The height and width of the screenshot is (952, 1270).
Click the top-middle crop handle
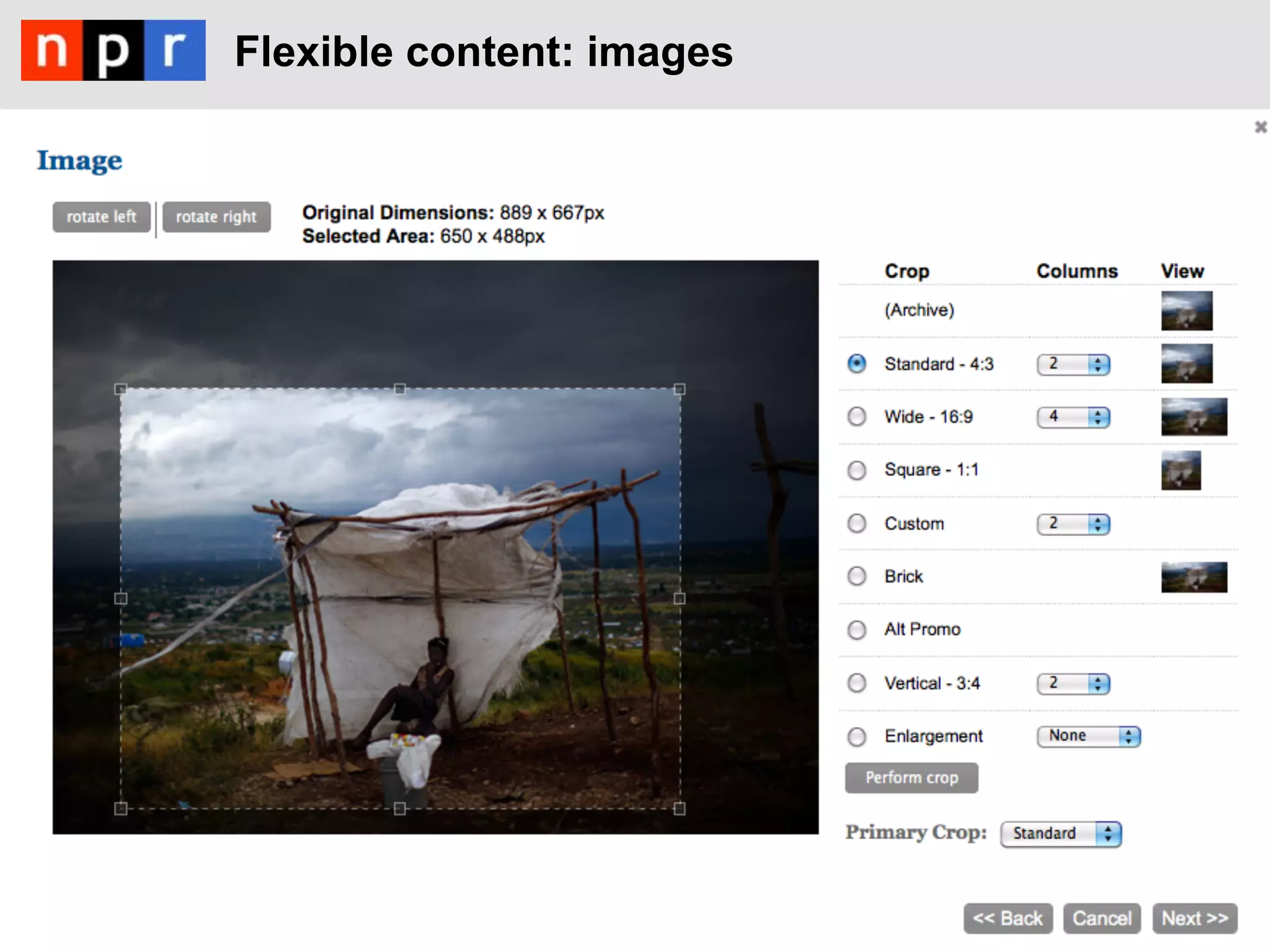click(x=400, y=389)
